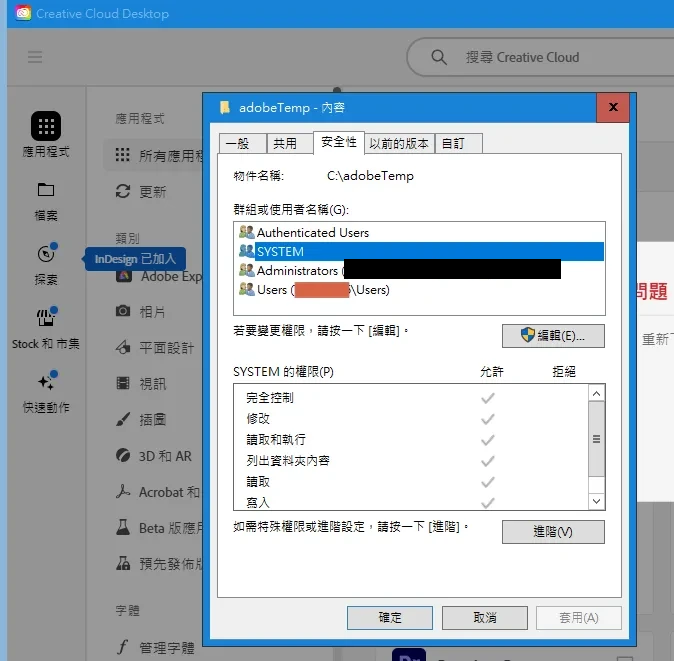Switch to the 以前的版本 tab
Screen dimensions: 674x661
399,143
